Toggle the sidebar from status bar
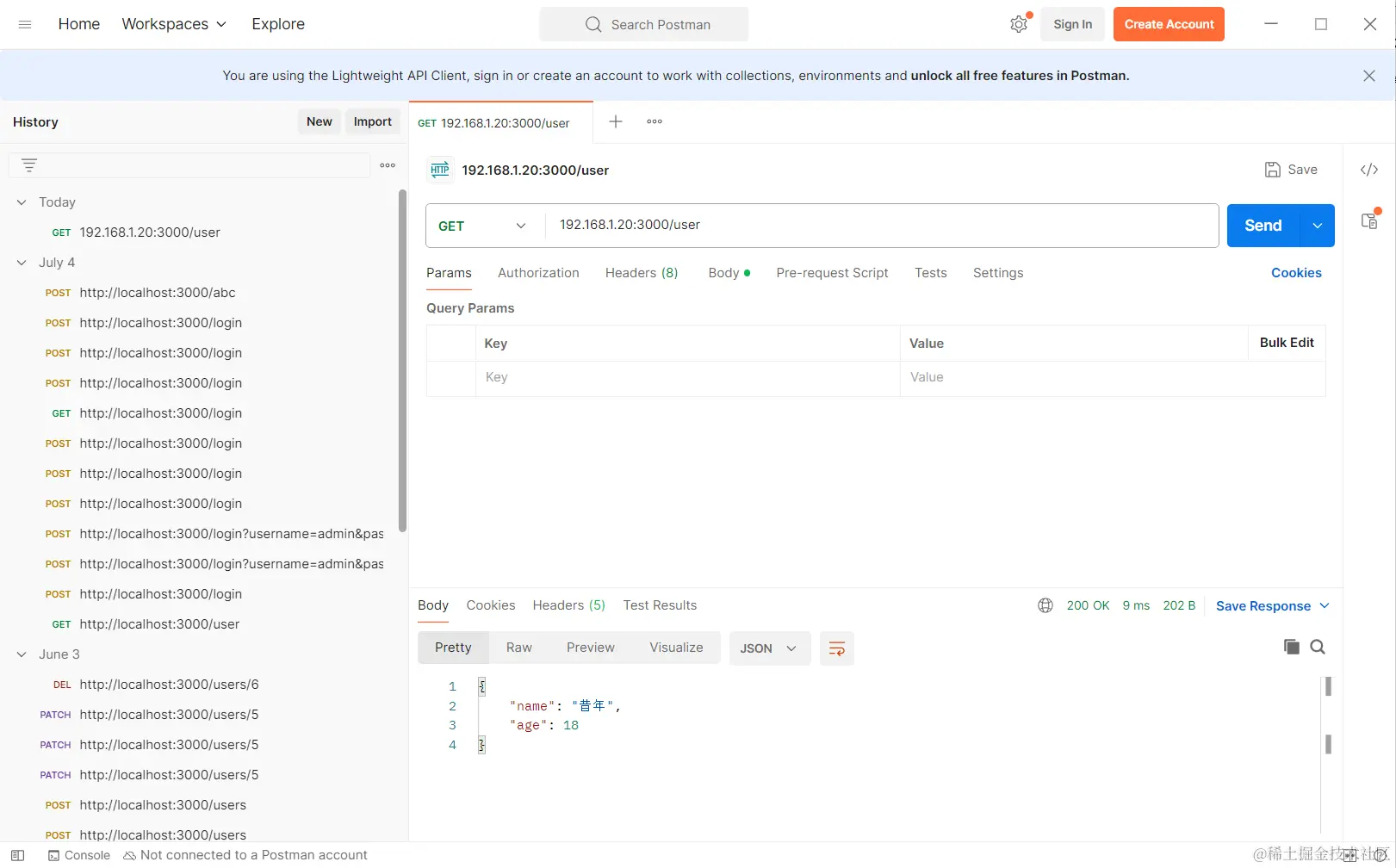The width and height of the screenshot is (1396, 868). click(x=18, y=855)
